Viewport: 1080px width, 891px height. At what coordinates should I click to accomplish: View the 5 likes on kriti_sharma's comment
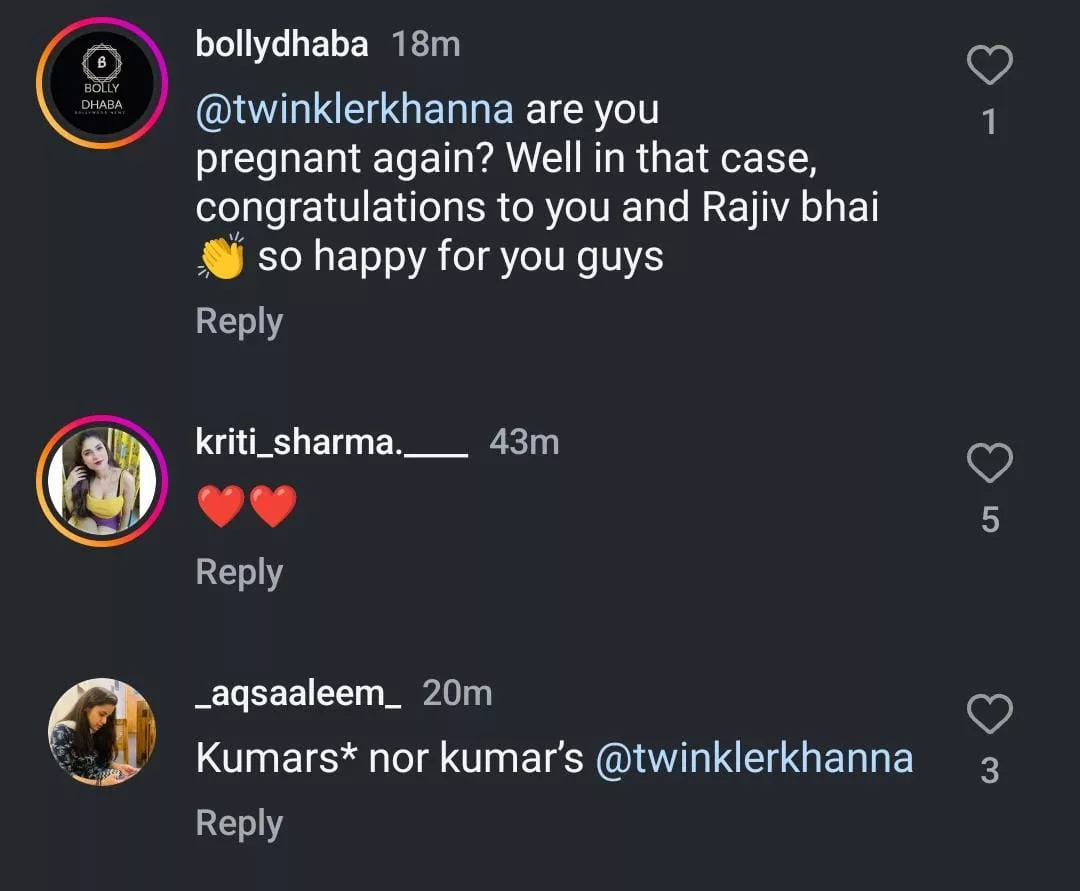click(990, 520)
